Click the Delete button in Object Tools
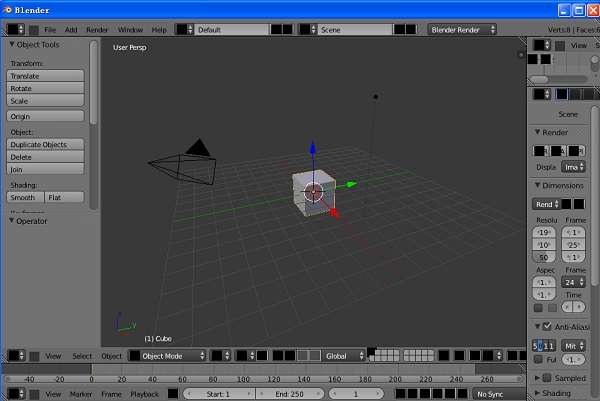The width and height of the screenshot is (600, 401). pyautogui.click(x=46, y=157)
